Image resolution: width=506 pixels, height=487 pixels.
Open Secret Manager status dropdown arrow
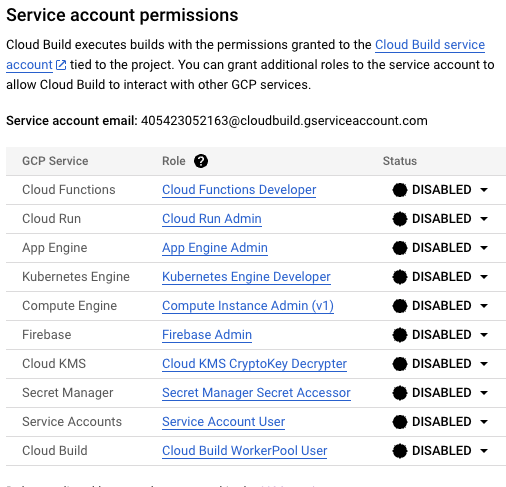[484, 393]
